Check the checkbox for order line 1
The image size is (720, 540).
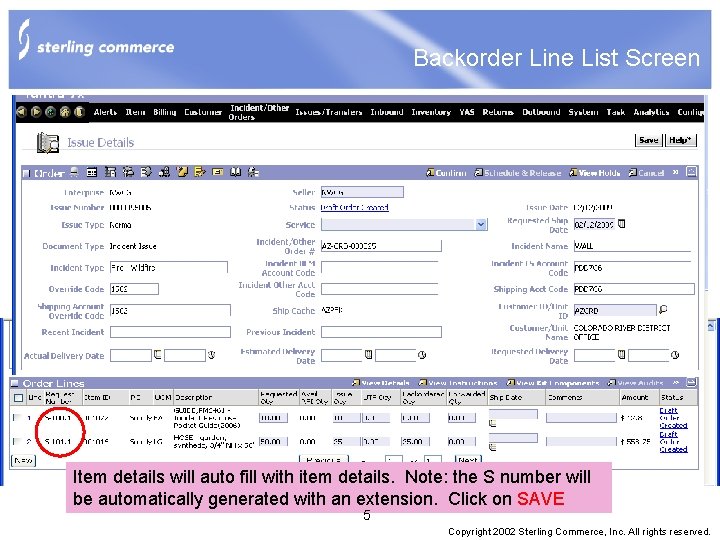[x=17, y=417]
